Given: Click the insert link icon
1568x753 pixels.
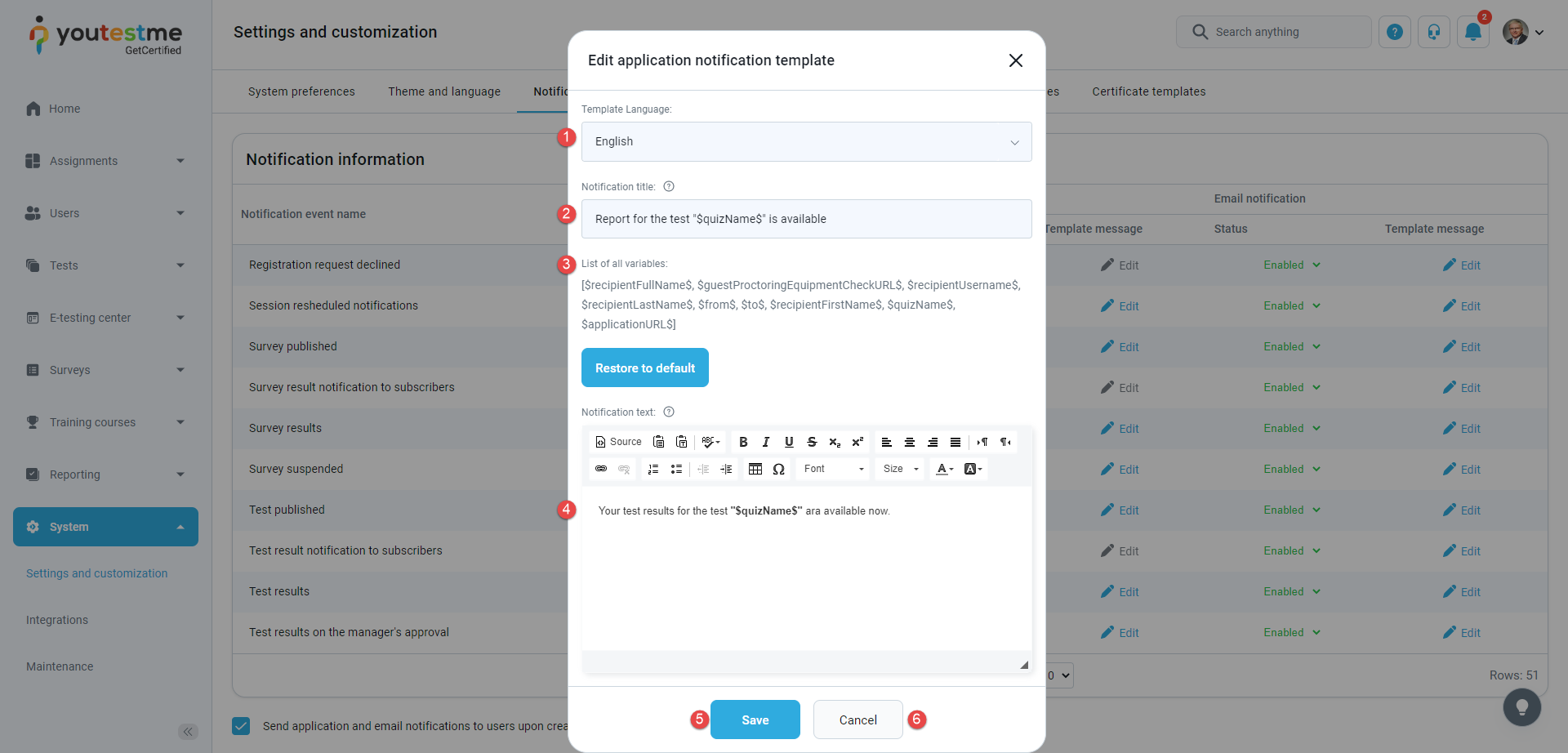Looking at the screenshot, I should [601, 469].
